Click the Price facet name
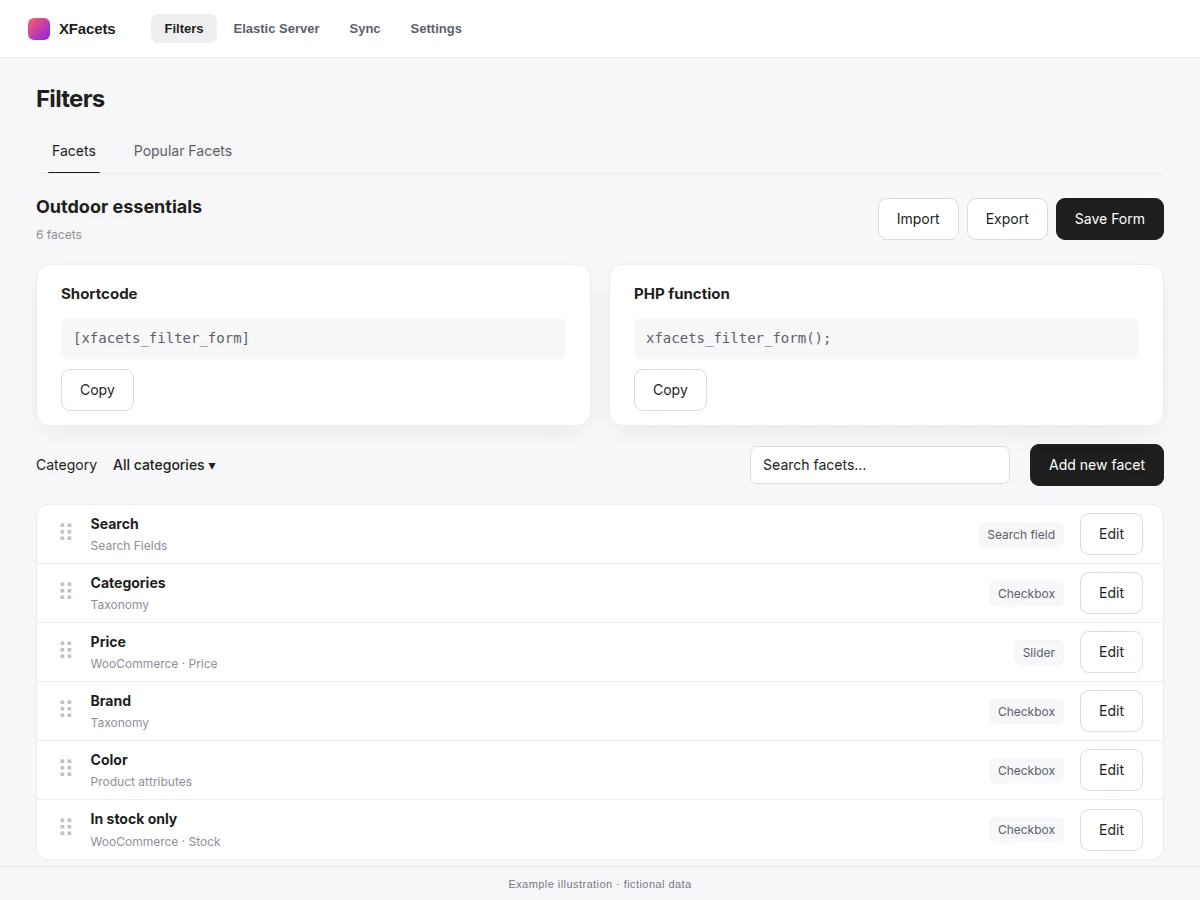This screenshot has height=900, width=1200. (x=108, y=642)
